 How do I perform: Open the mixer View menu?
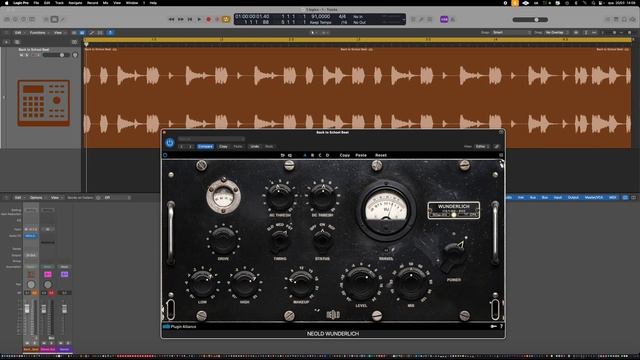tap(56, 198)
